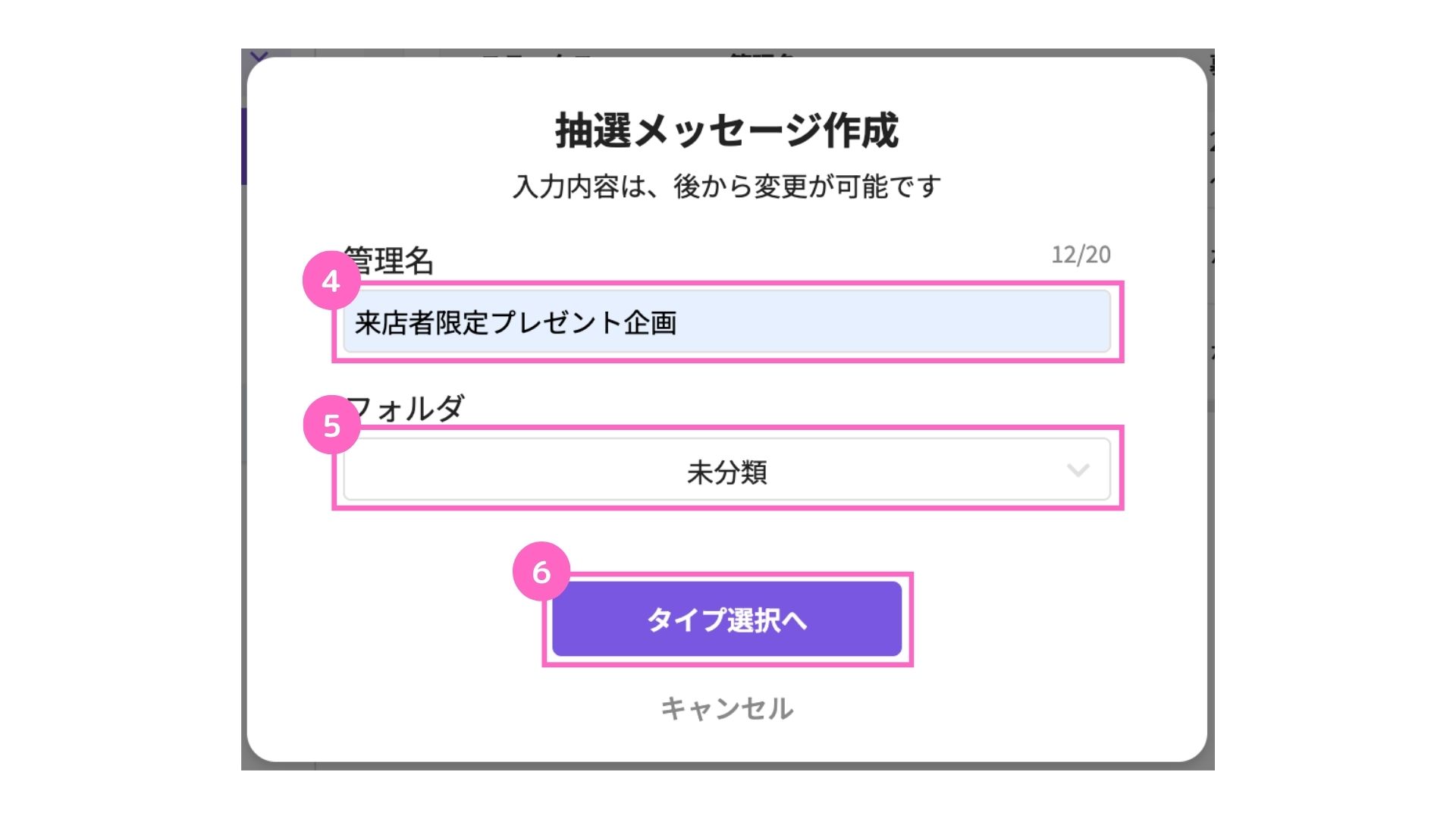Screen dimensions: 1456x819
Task: Expand the folder list via chevron arrow
Action: pyautogui.click(x=1078, y=470)
